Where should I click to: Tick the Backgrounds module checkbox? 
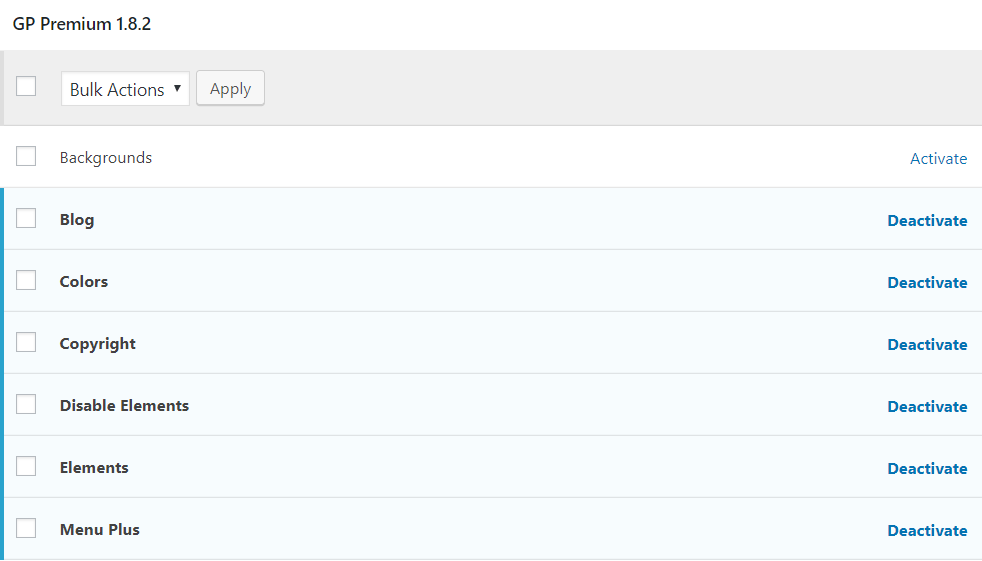pos(26,156)
